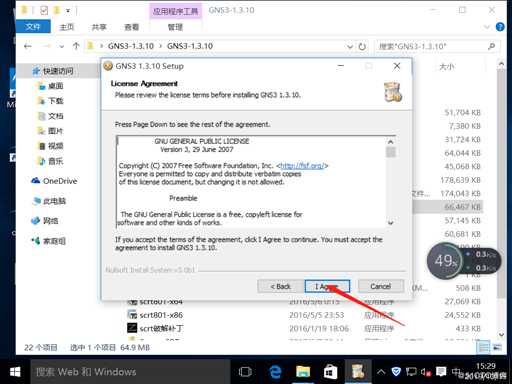Select 此电脑 in the navigation pane
Viewport: 512px width, 384px height.
point(49,201)
